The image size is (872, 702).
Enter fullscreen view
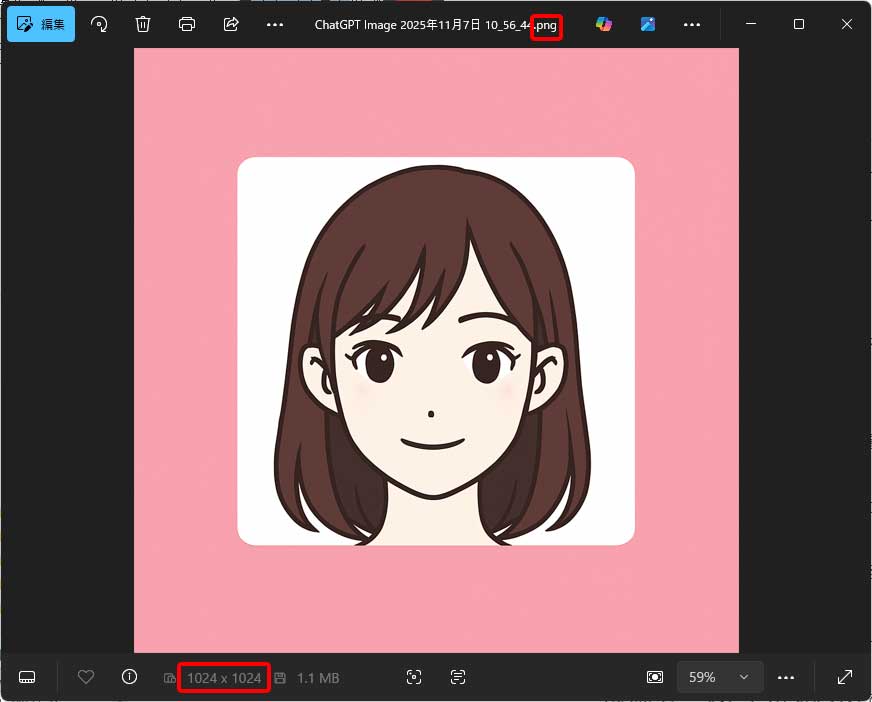(x=846, y=677)
